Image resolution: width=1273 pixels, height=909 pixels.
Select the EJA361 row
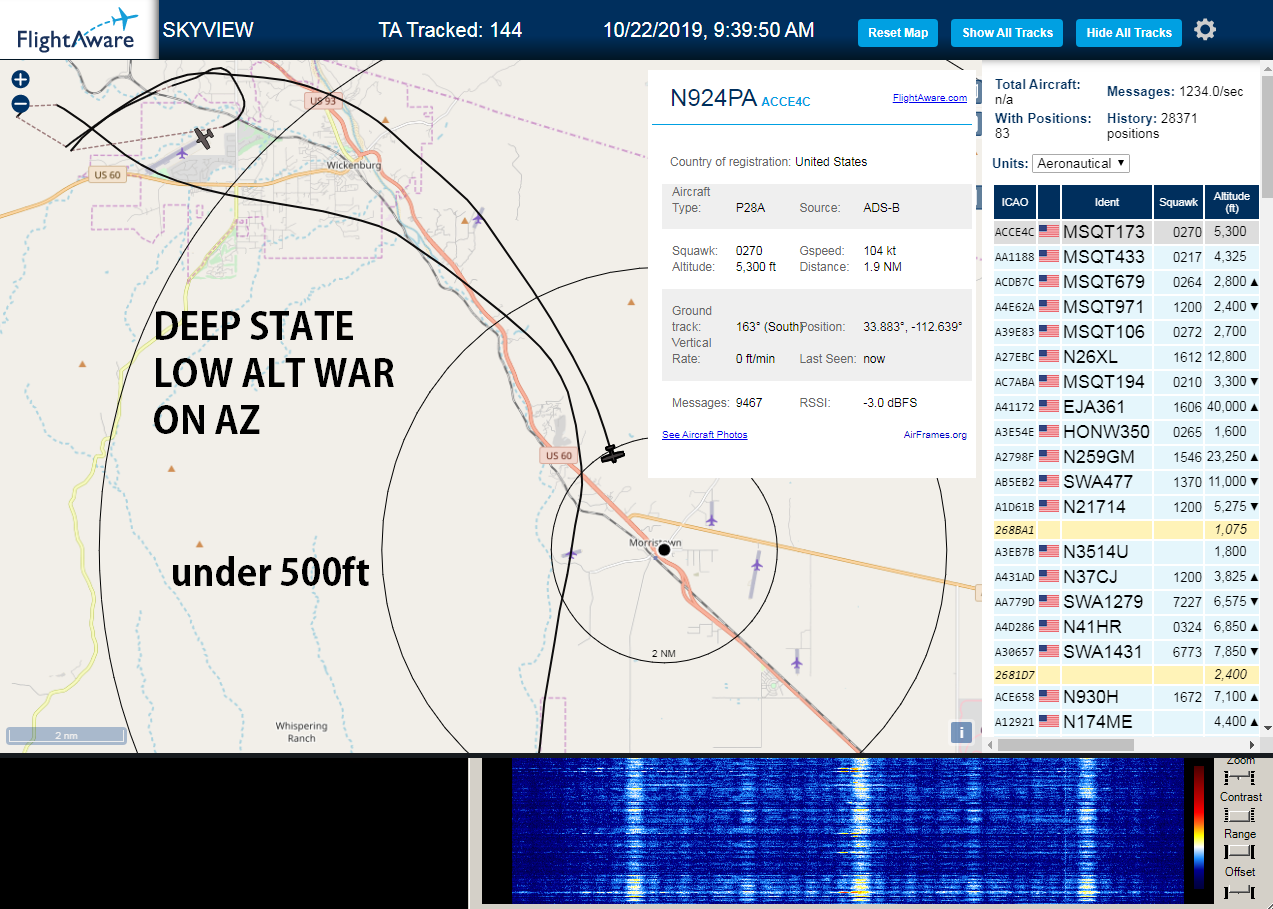1127,407
